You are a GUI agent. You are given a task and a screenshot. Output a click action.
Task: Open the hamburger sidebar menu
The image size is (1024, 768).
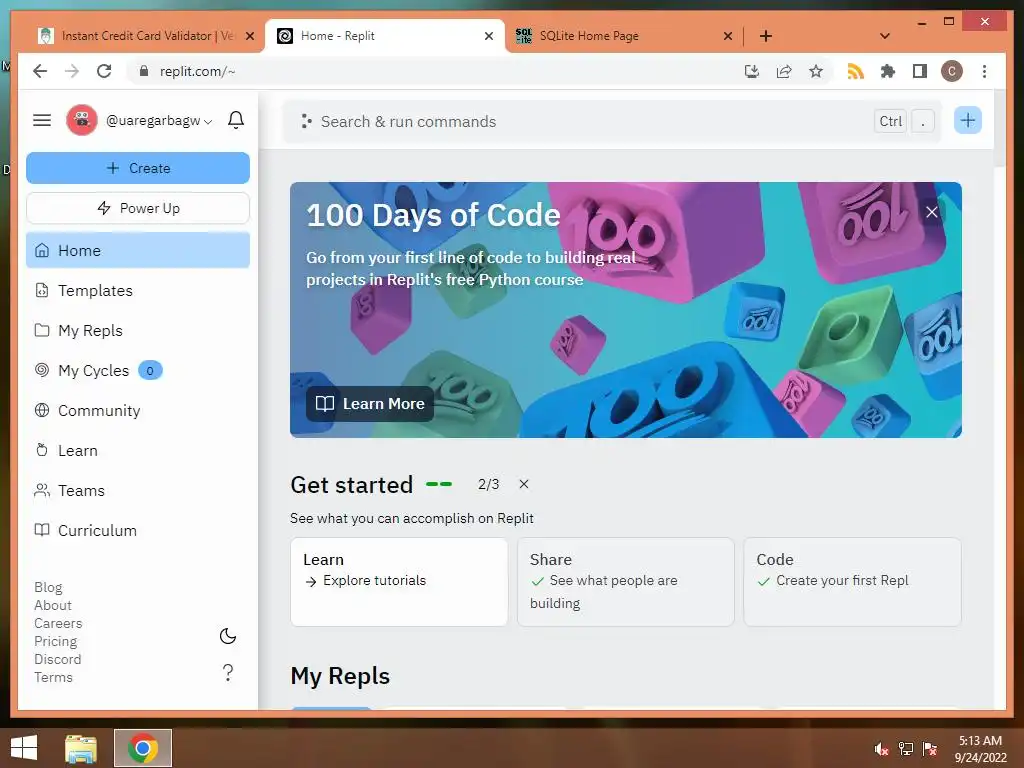click(x=42, y=120)
